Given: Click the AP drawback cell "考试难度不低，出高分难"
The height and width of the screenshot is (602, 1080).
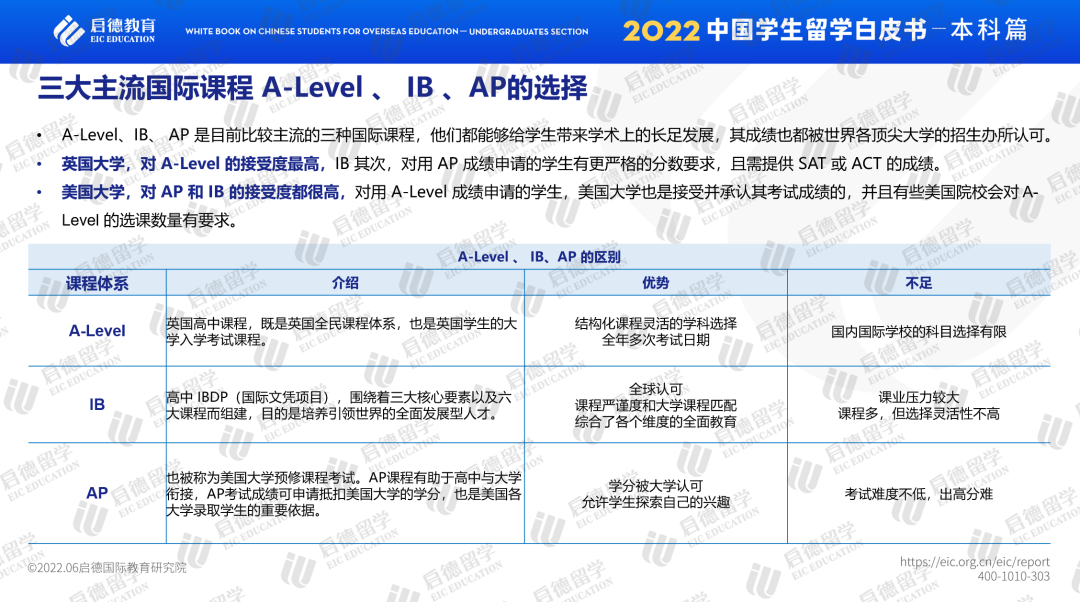Looking at the screenshot, I should 918,494.
